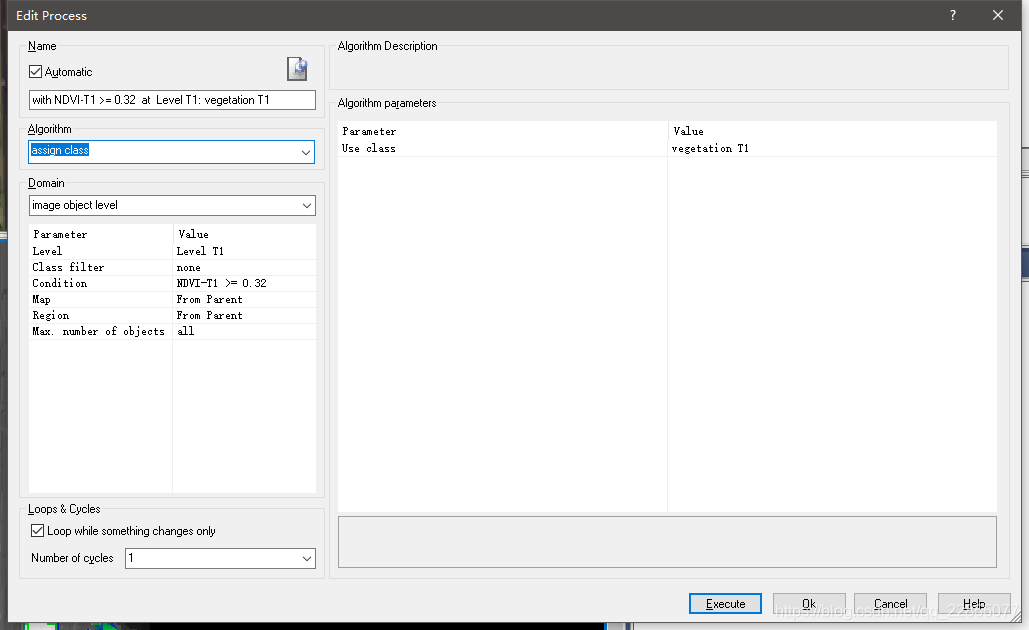Click the edit process name document icon
Screen dimensions: 1029x630
coord(297,69)
